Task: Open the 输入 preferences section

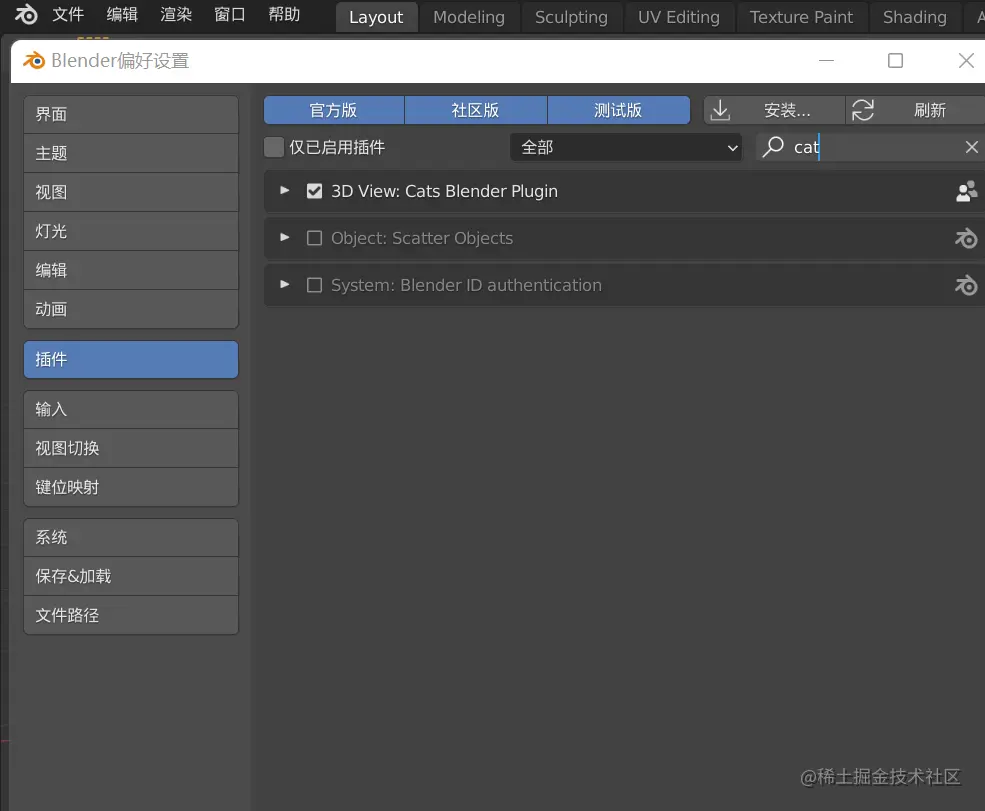Action: point(131,410)
